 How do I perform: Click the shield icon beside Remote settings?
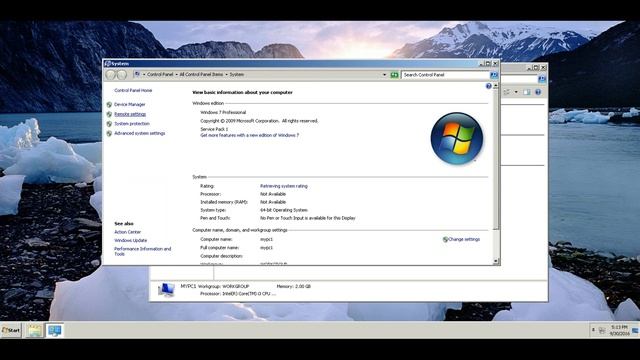pyautogui.click(x=109, y=114)
